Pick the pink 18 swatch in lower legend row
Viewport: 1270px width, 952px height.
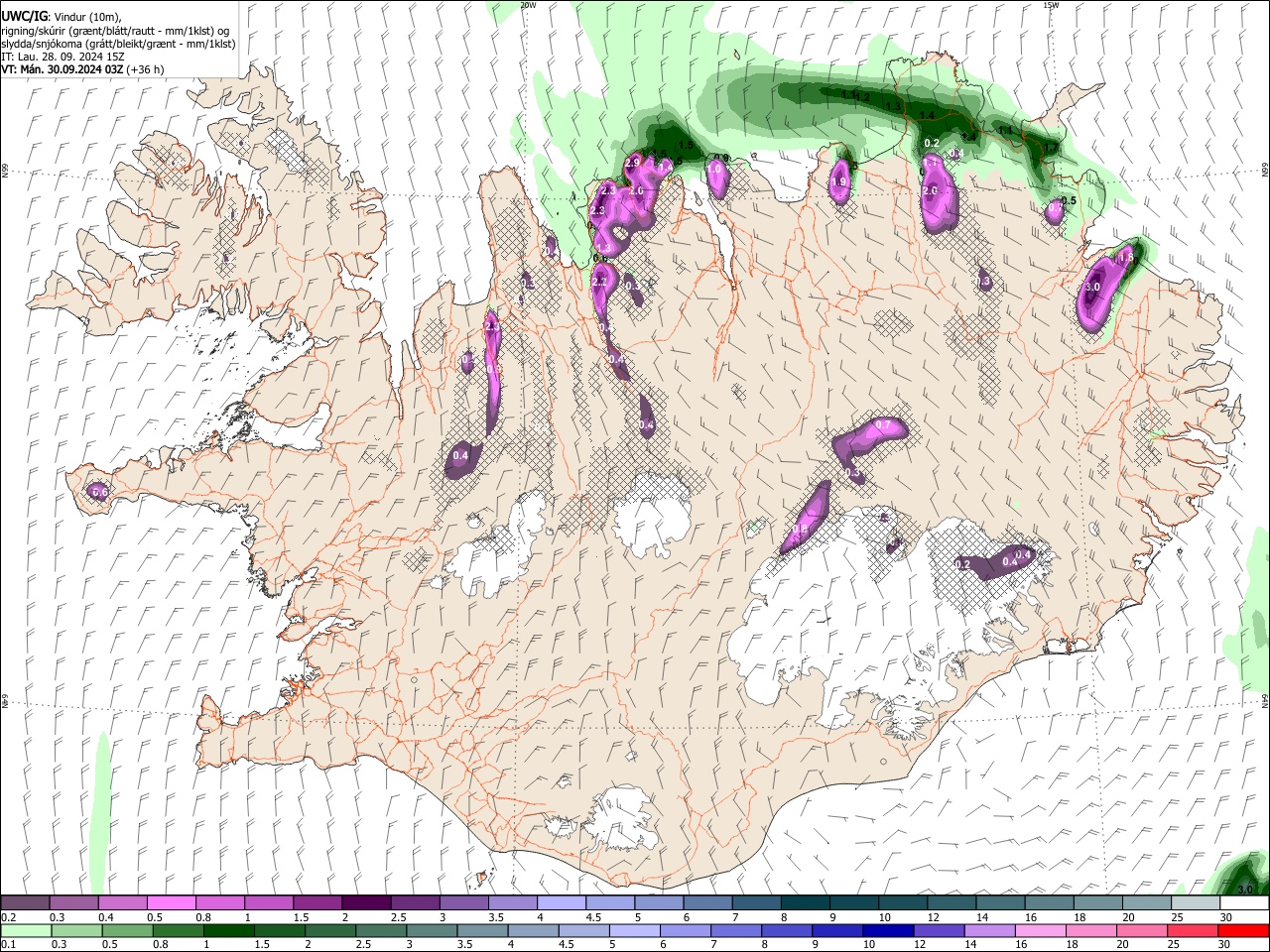[x=1092, y=931]
